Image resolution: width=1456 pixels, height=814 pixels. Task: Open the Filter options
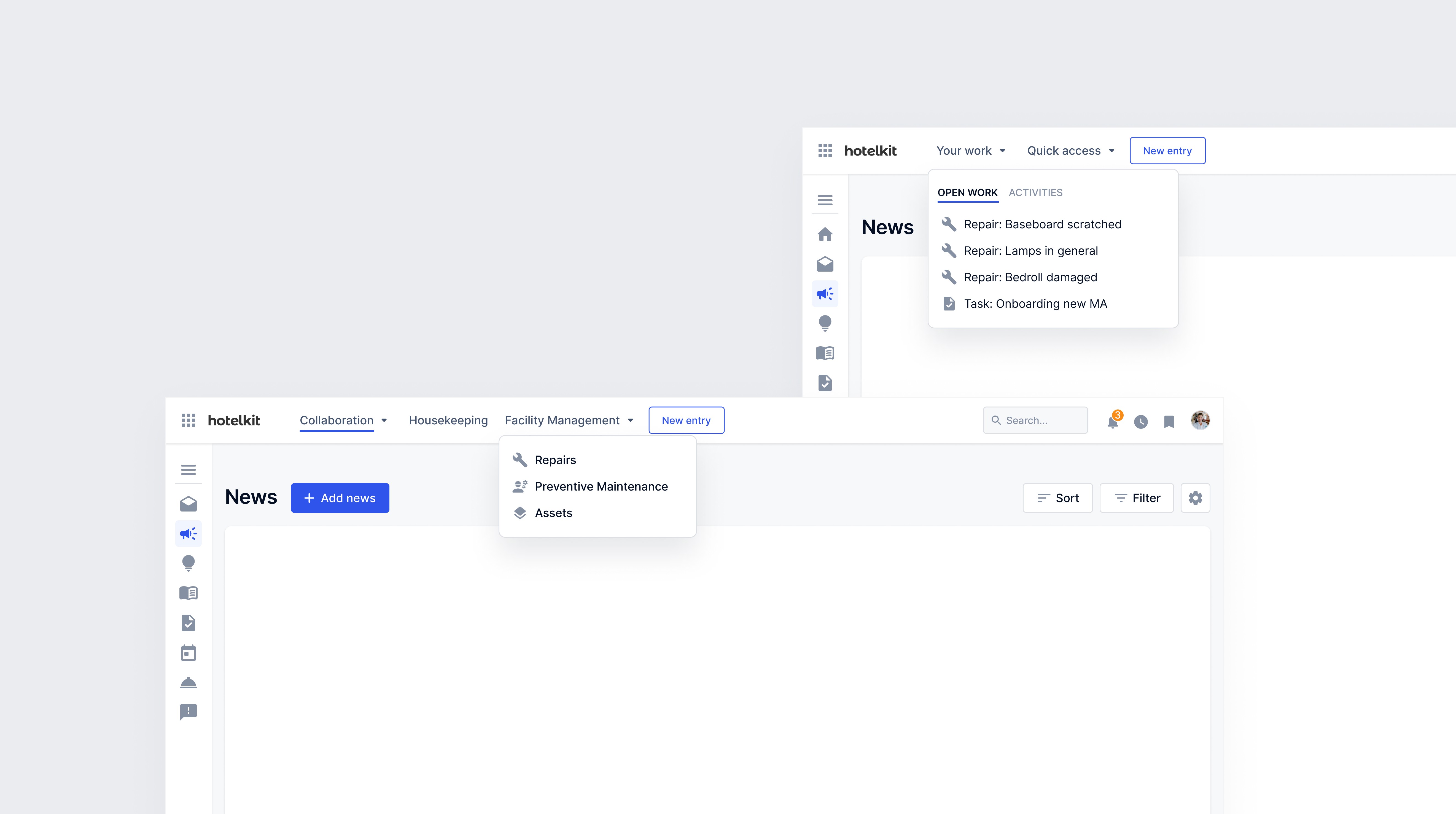(x=1136, y=498)
